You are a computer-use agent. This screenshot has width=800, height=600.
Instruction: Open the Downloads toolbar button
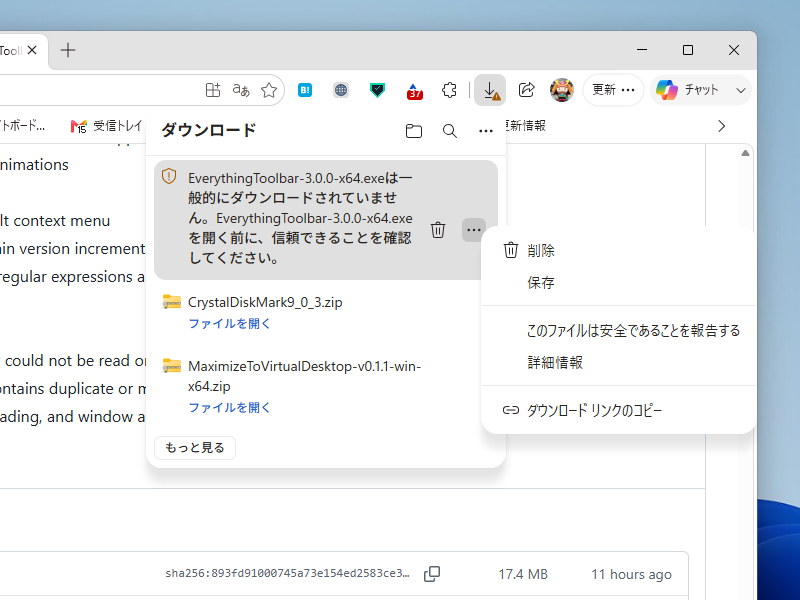(x=490, y=90)
